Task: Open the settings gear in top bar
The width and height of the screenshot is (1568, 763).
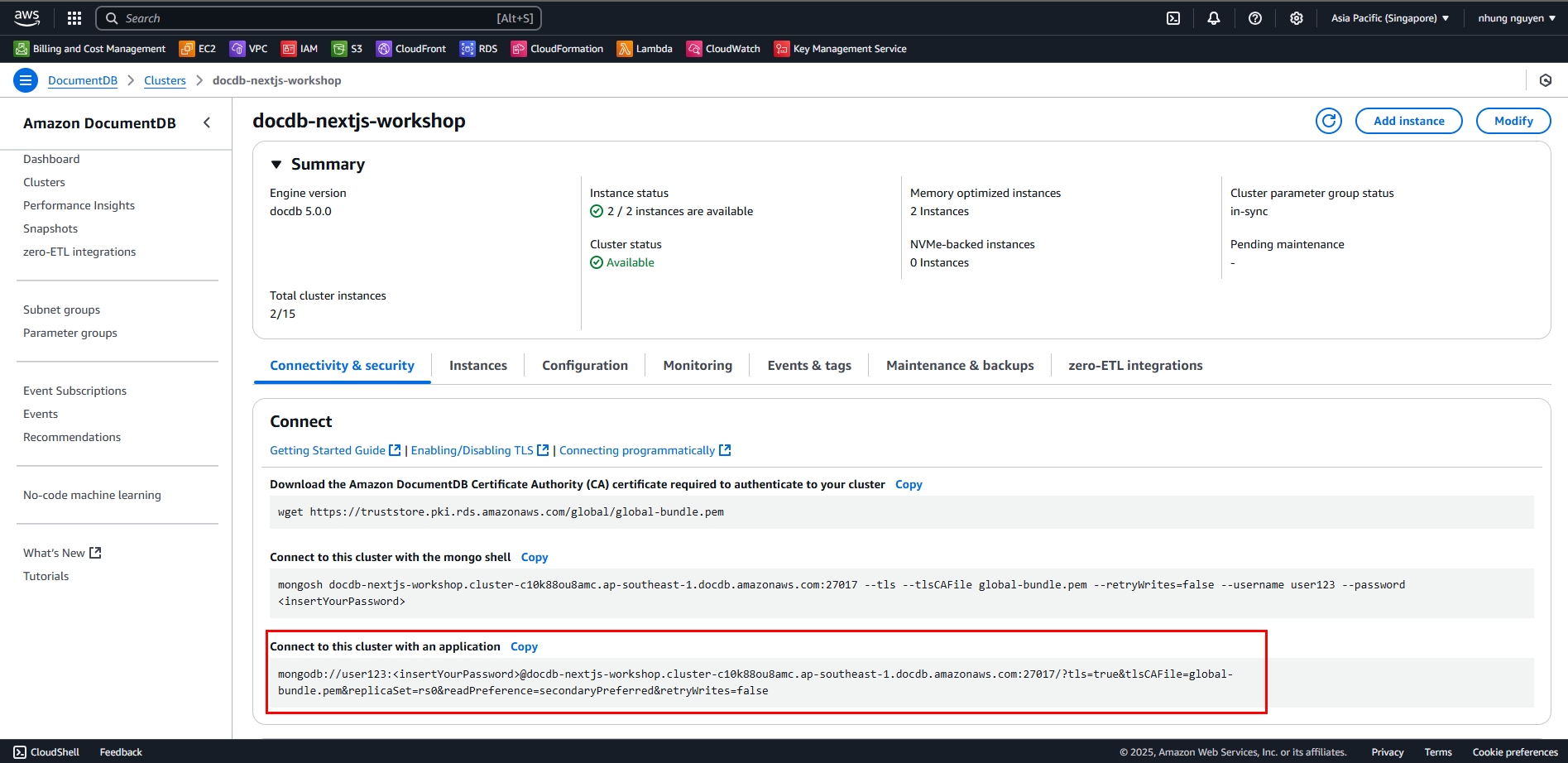Action: (x=1297, y=18)
